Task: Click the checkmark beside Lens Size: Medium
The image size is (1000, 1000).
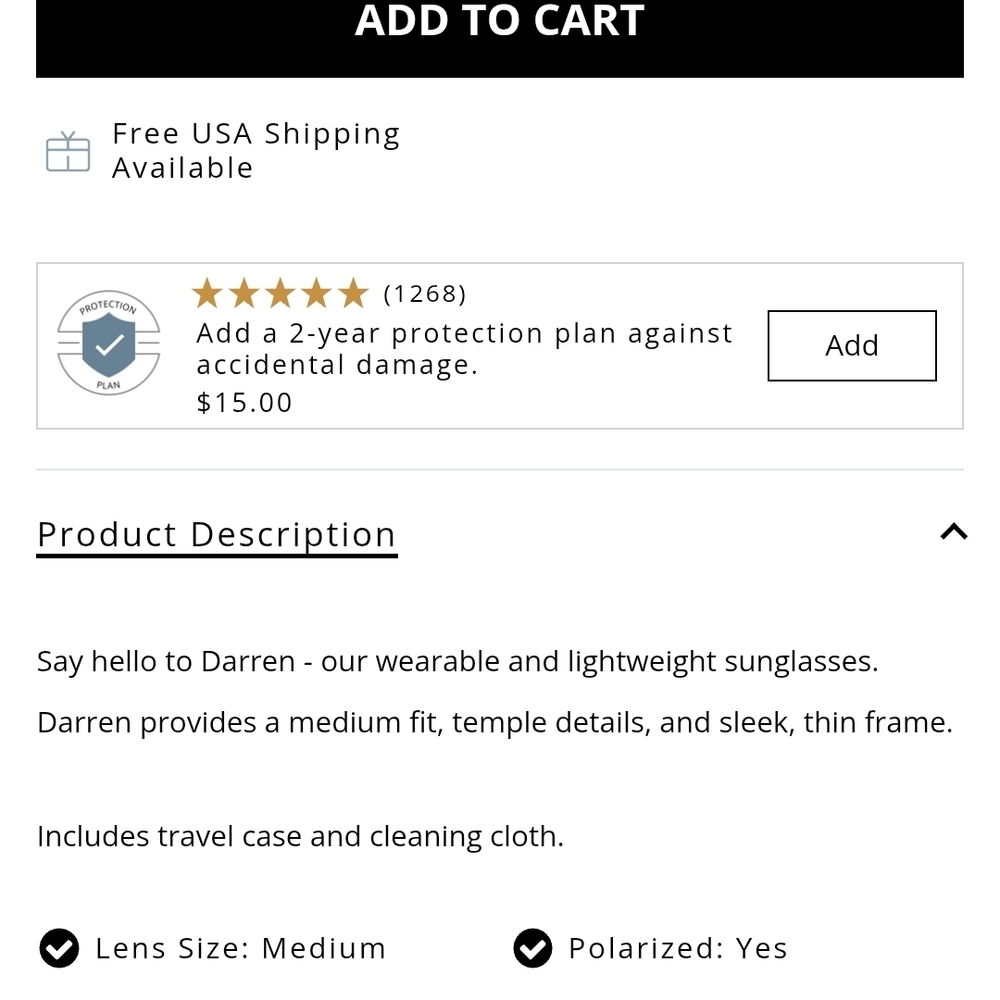Action: tap(60, 948)
